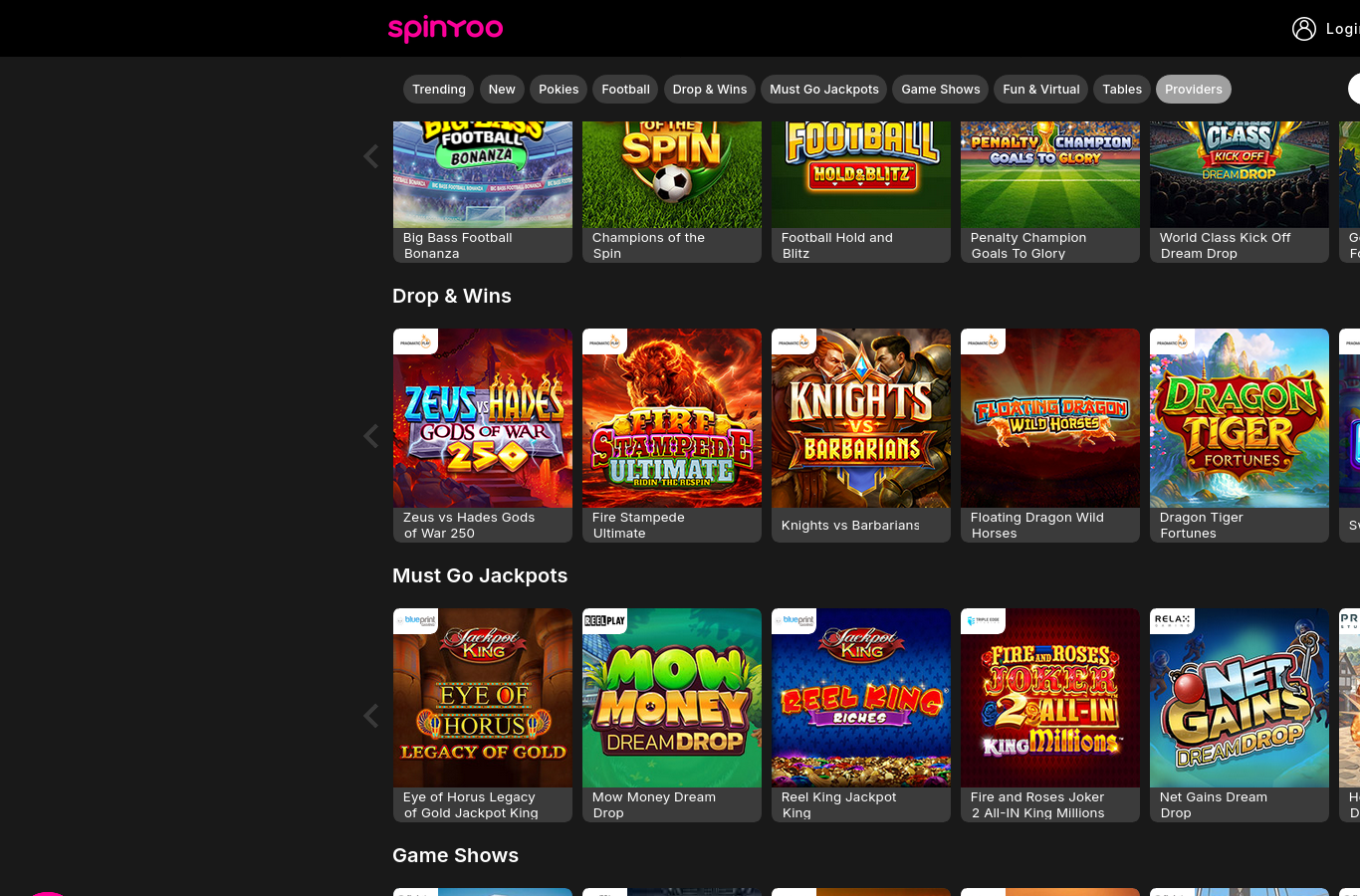Click the previous arrow in the Football row
The width and height of the screenshot is (1360, 896).
(x=371, y=156)
